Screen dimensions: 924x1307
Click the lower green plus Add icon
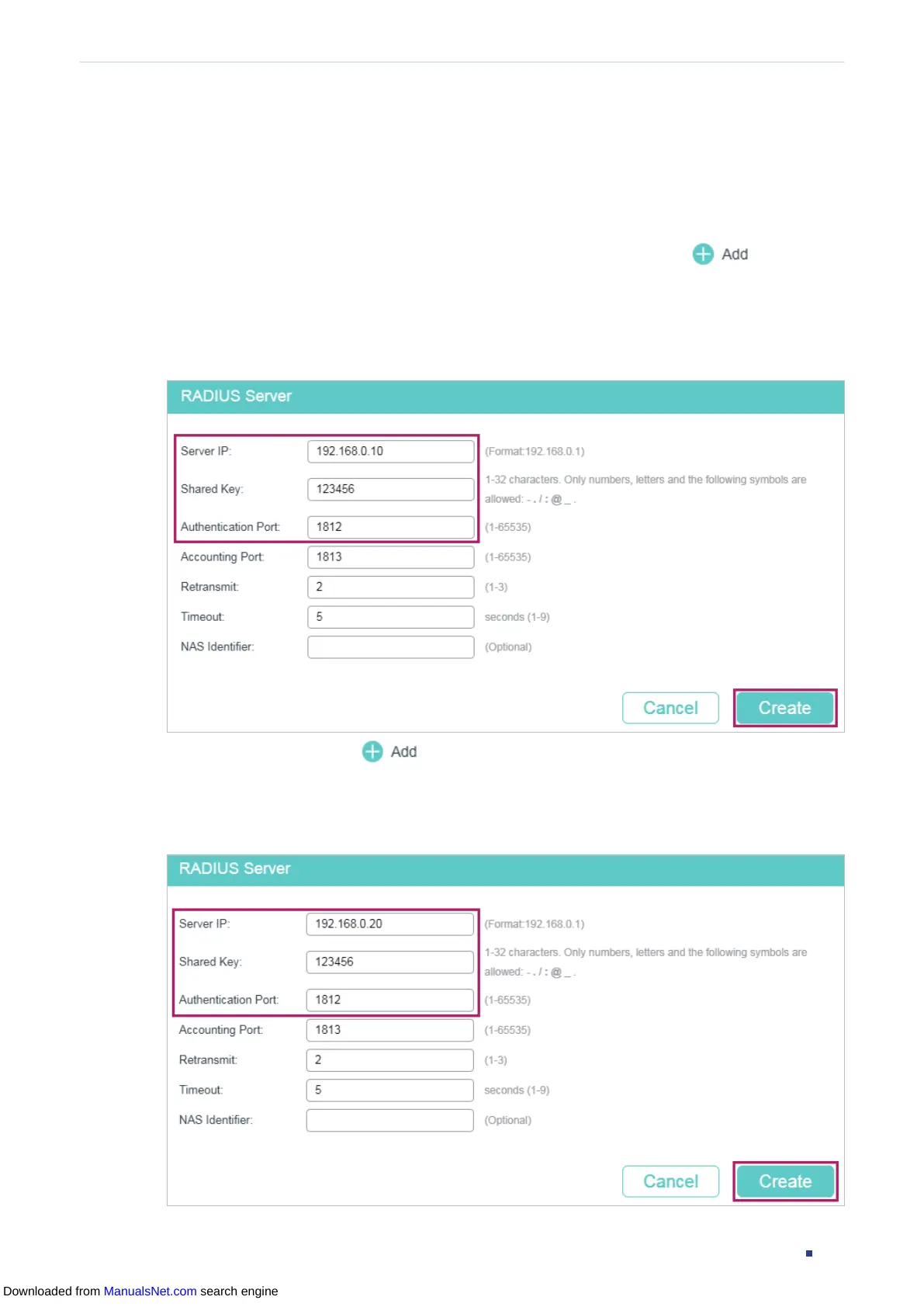372,751
